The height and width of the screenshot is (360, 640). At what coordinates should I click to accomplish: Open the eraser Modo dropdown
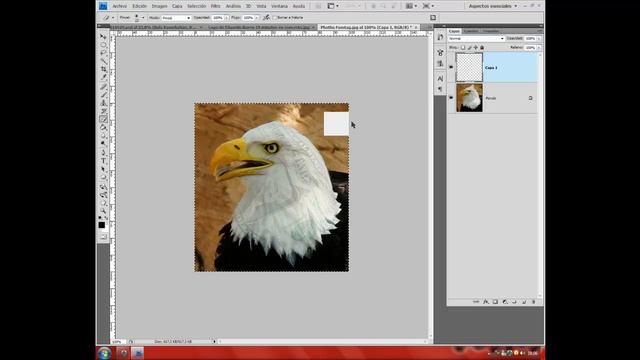click(176, 18)
